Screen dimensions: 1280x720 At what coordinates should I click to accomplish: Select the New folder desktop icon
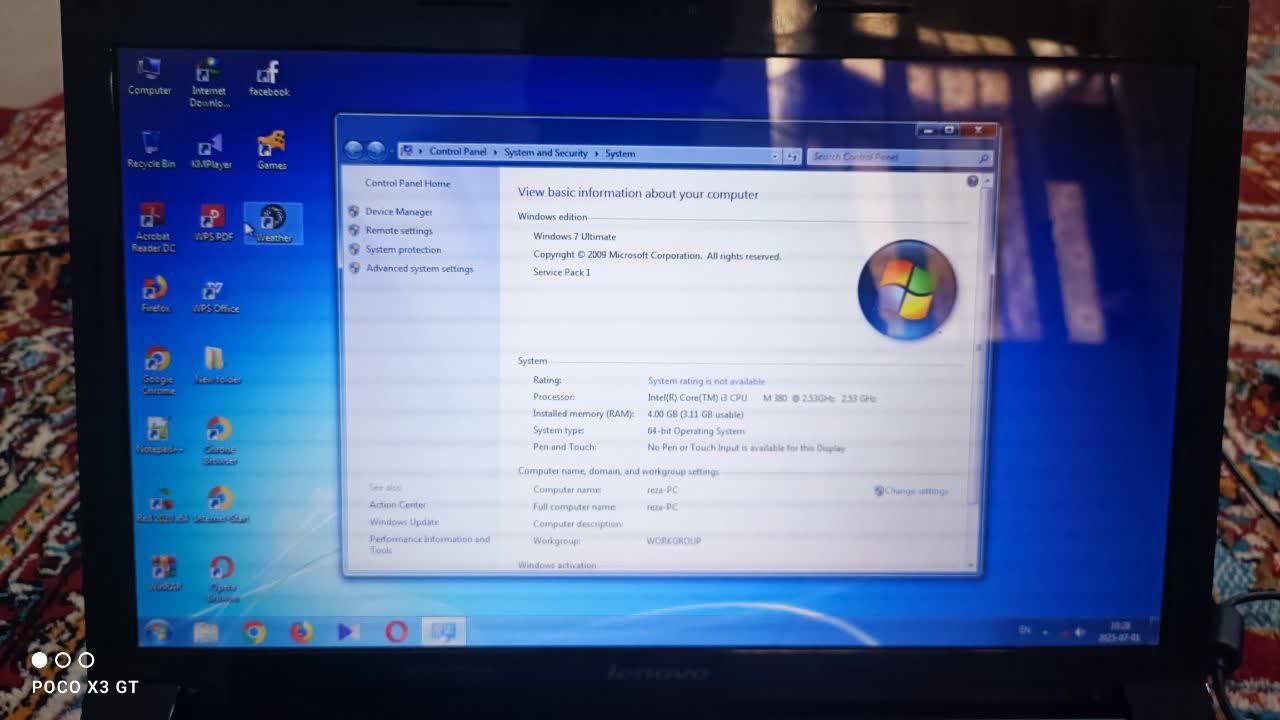pyautogui.click(x=217, y=366)
